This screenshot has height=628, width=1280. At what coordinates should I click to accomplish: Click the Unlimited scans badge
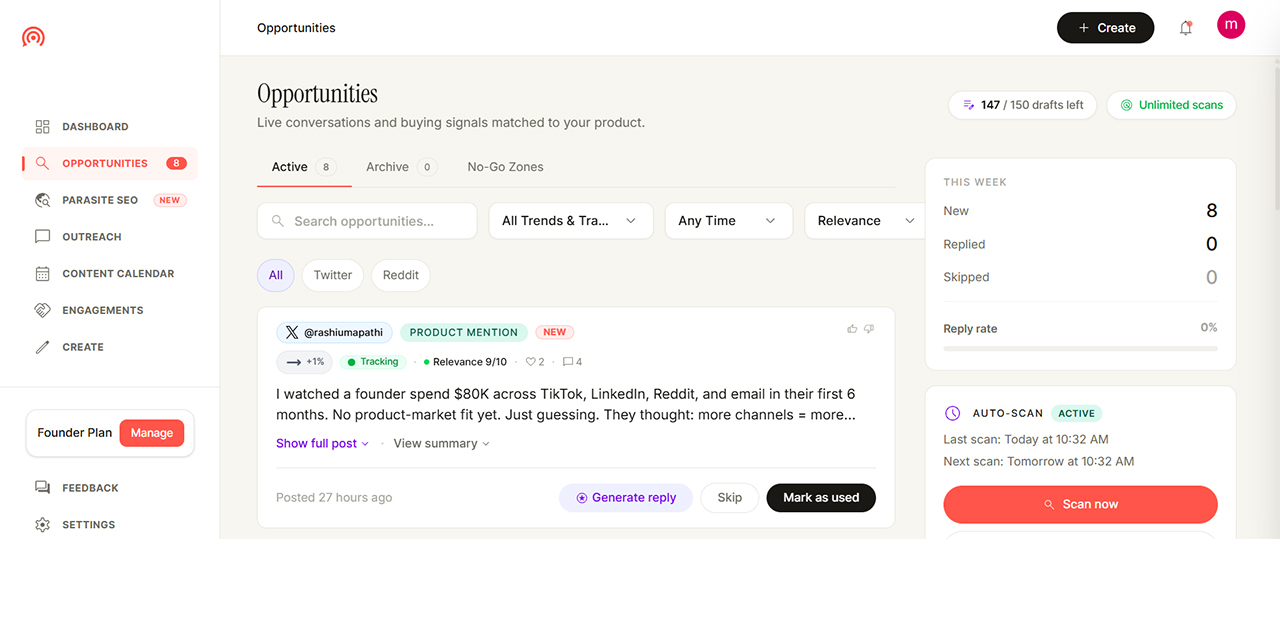click(1171, 105)
